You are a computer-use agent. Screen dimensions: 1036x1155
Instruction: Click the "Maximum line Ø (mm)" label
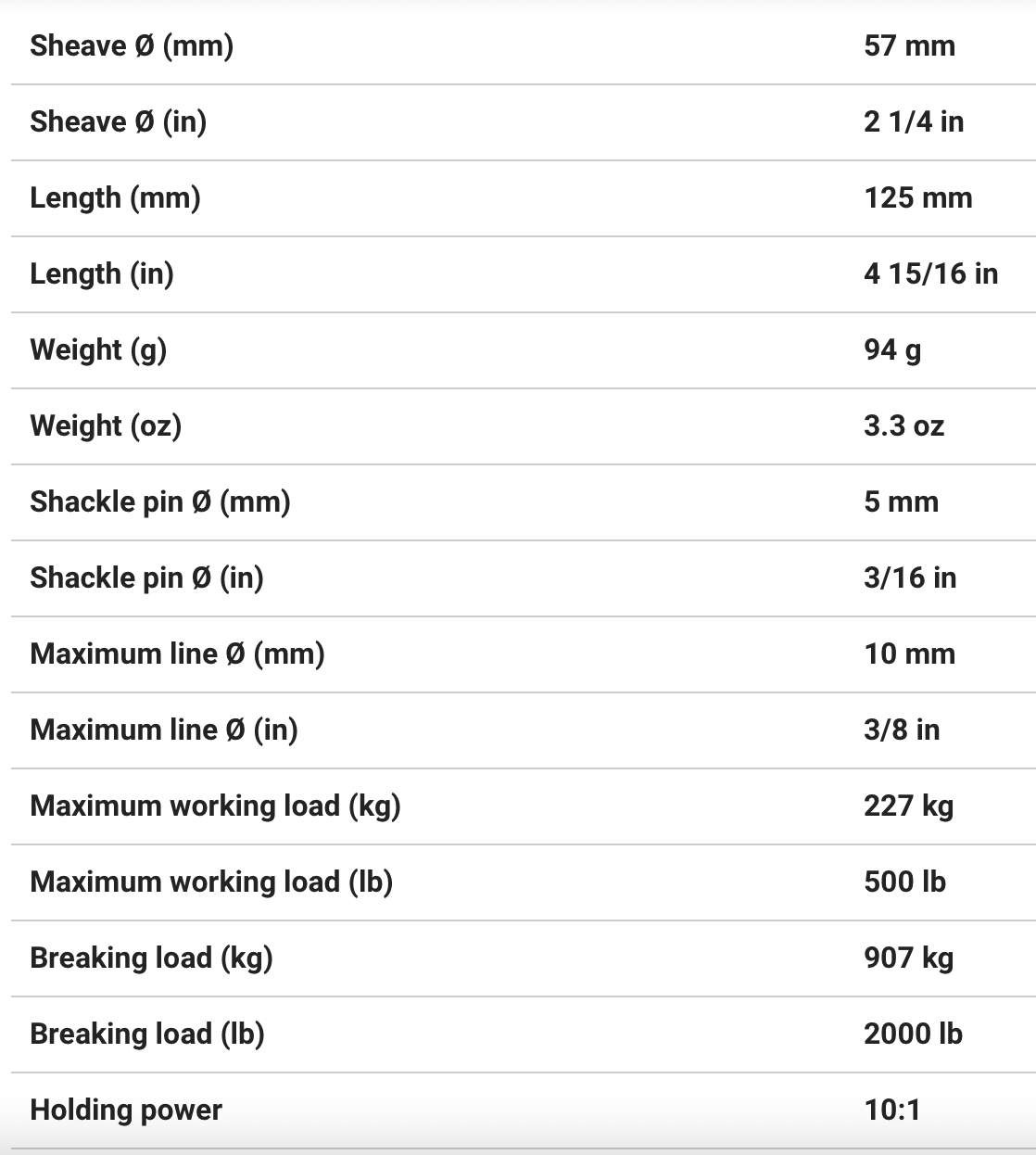click(177, 654)
